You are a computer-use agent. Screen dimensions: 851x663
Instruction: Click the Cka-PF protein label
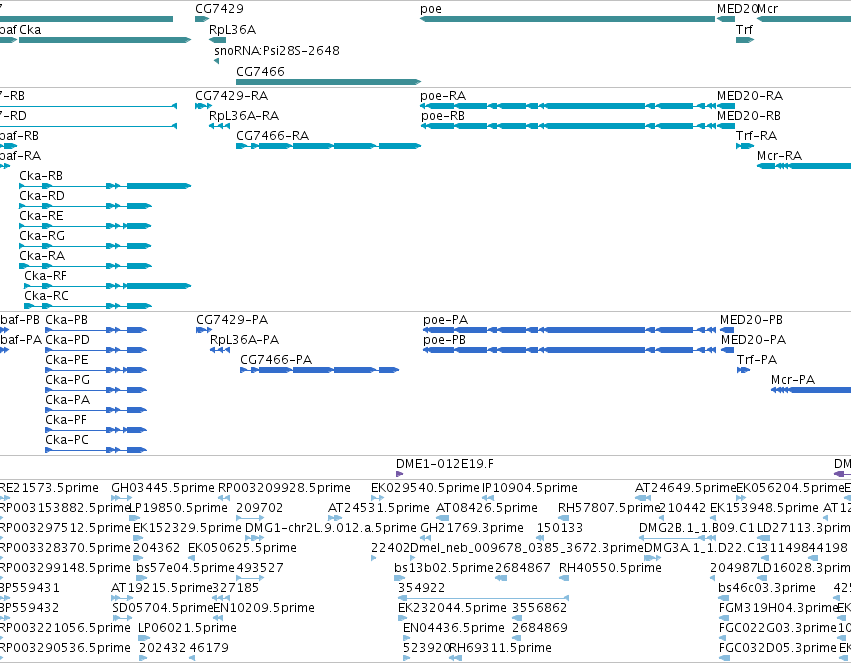click(66, 420)
